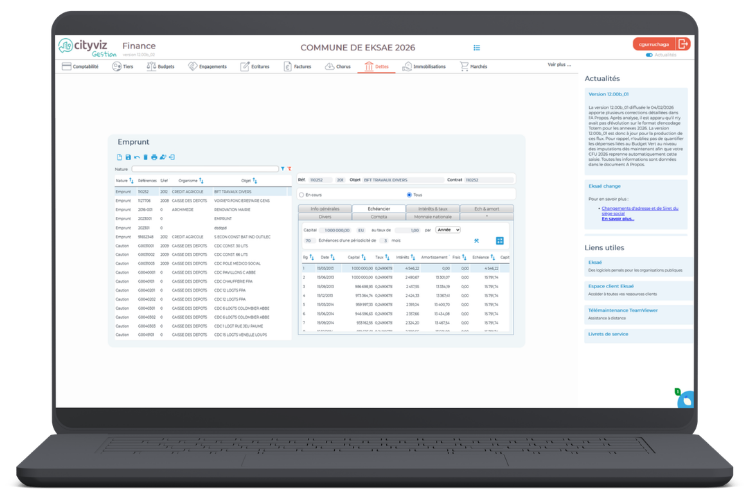Click the blue calculator grid icon in Echéancier
The width and height of the screenshot is (750, 500).
[500, 241]
